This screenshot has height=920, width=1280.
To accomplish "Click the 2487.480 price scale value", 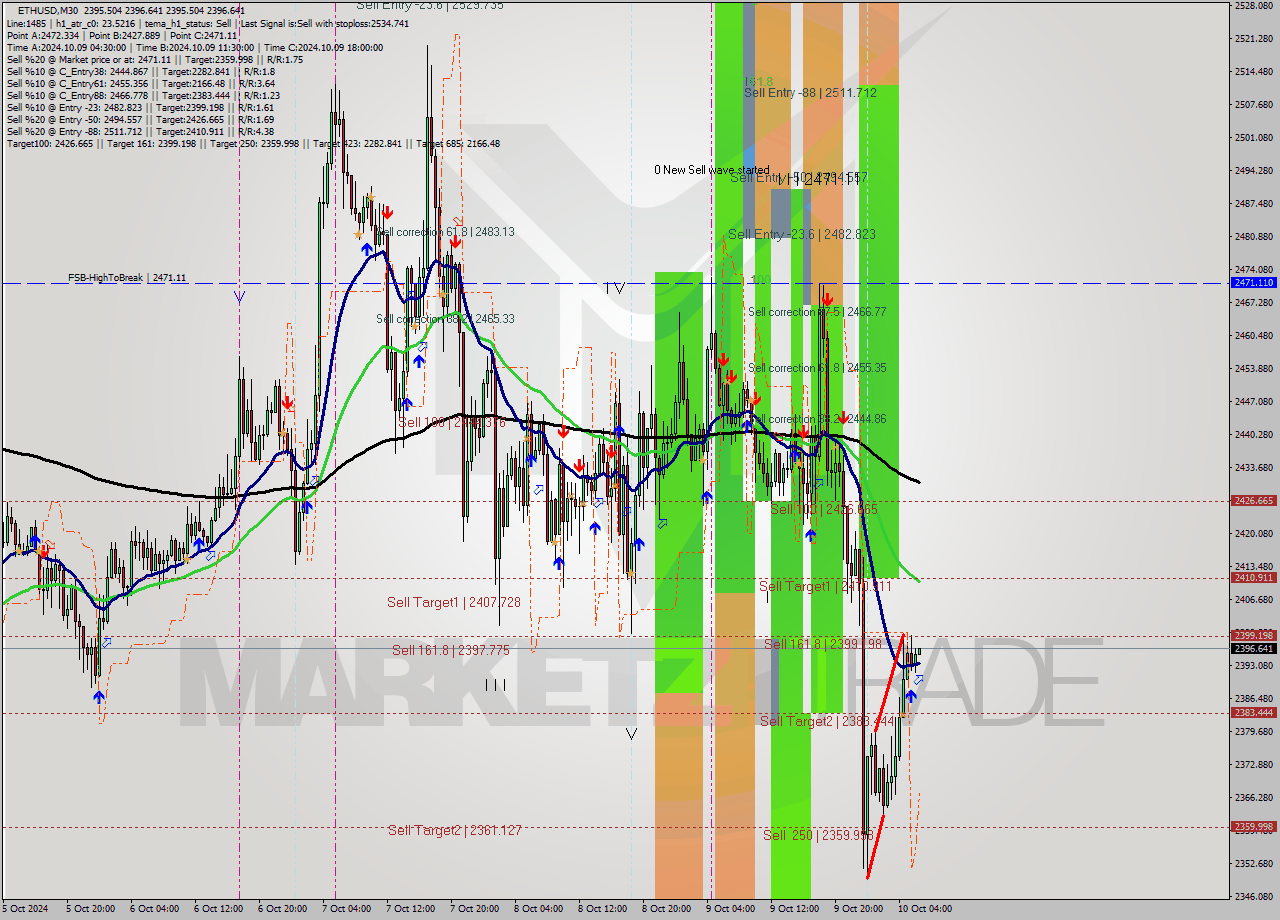I will click(1253, 204).
